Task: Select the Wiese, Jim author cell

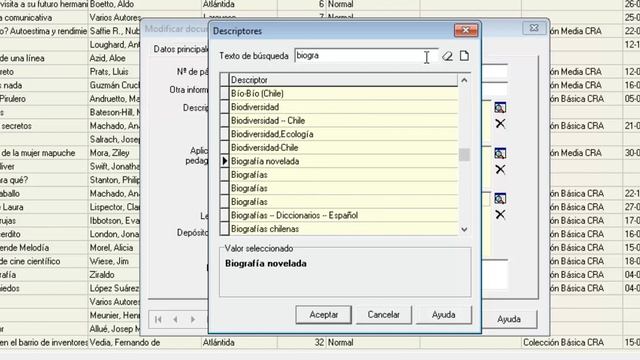Action: [x=114, y=261]
